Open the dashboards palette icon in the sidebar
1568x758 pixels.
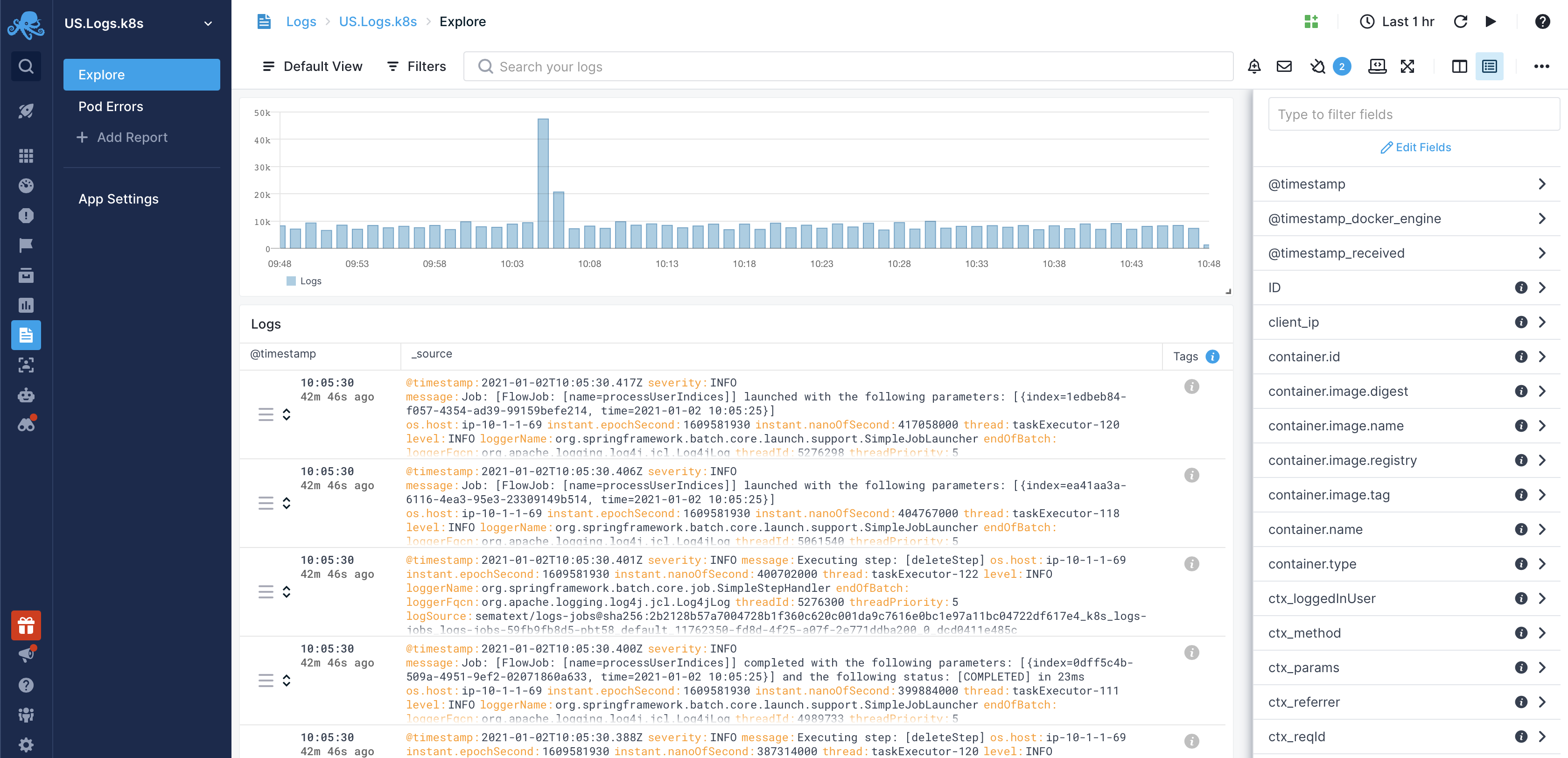tap(26, 186)
